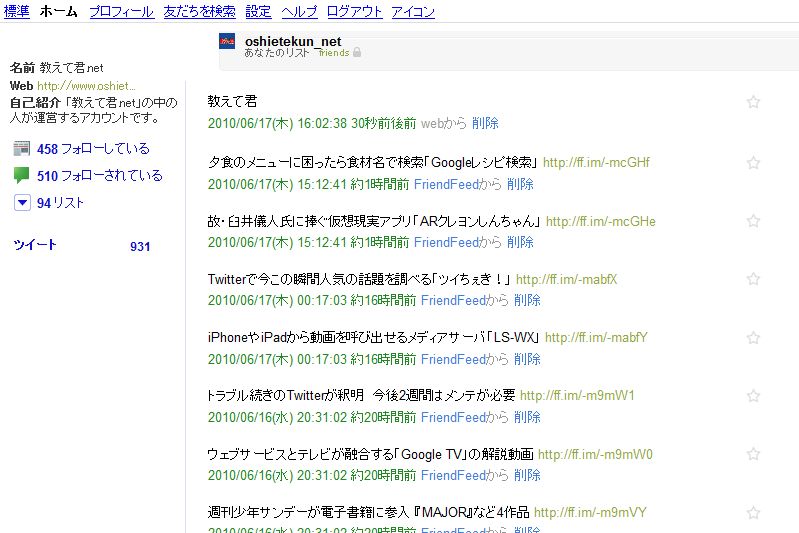Star the トラブル続きのTwitter tweet
The image size is (799, 533).
[x=753, y=396]
